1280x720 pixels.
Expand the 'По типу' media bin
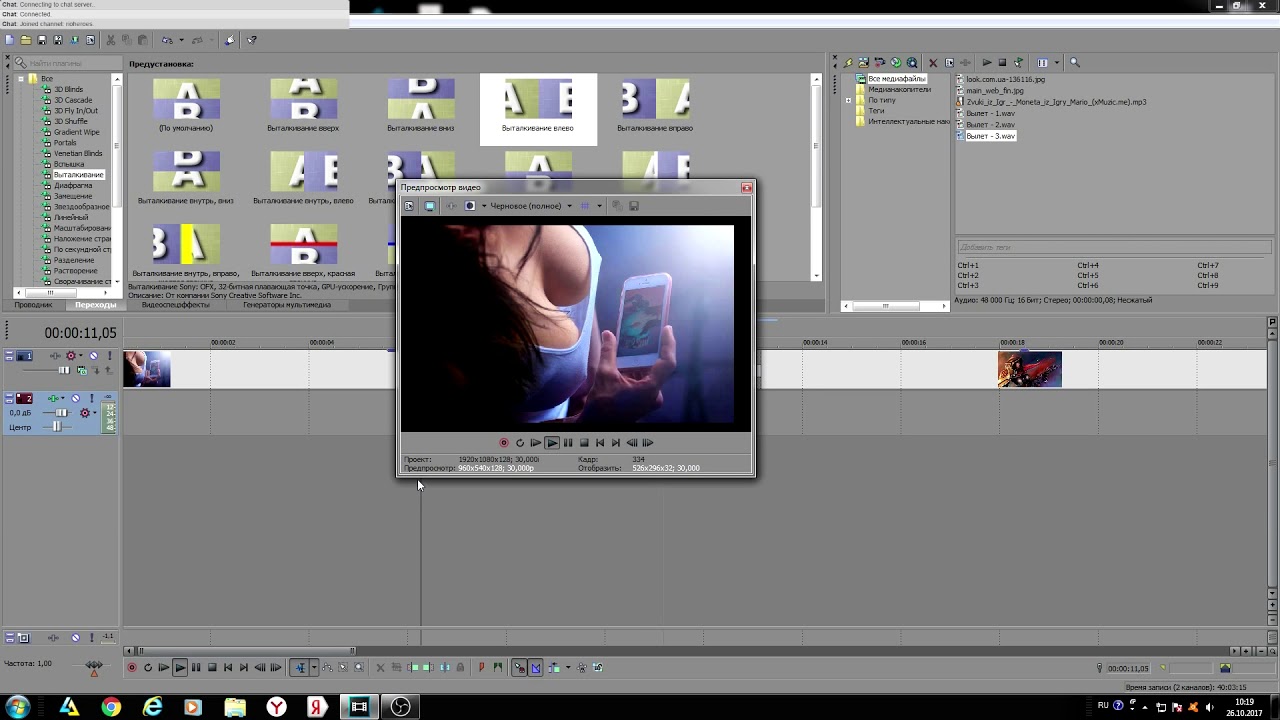[x=849, y=100]
